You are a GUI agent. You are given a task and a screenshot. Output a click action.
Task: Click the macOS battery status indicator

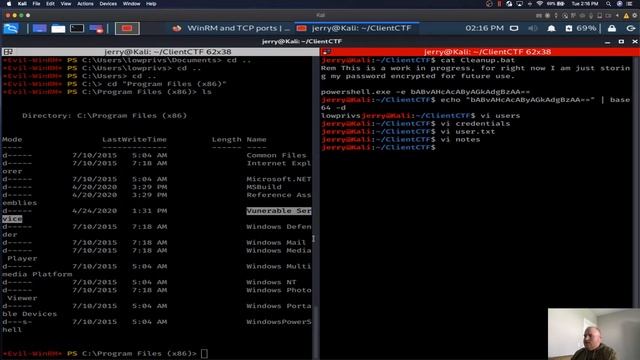click(x=556, y=4)
